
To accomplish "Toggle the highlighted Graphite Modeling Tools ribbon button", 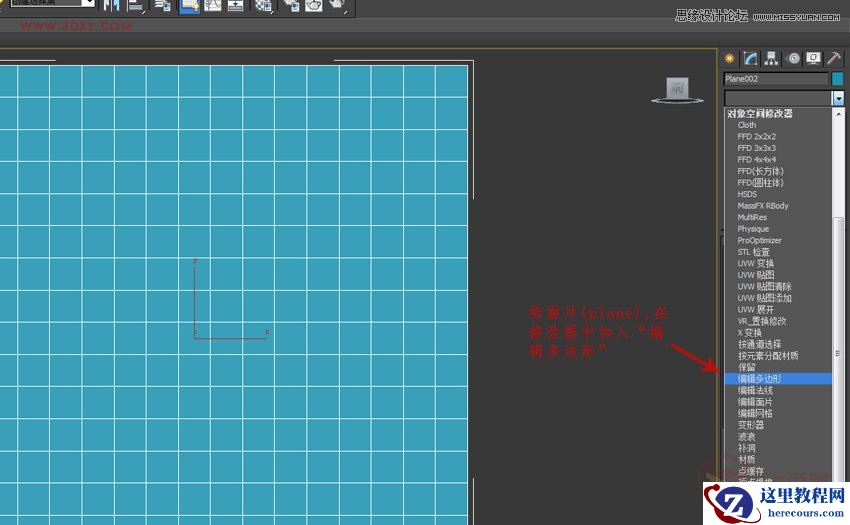I will pos(189,5).
